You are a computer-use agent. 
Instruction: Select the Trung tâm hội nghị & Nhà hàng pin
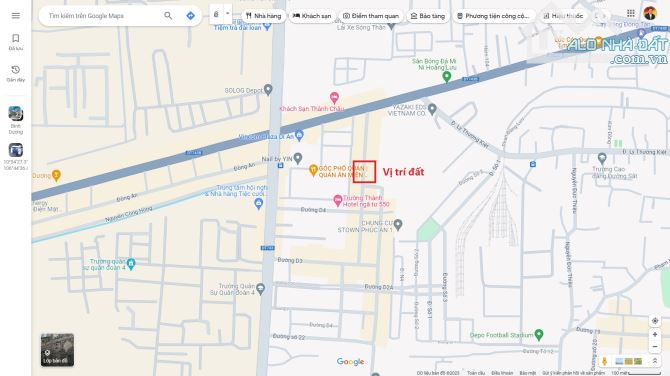pyautogui.click(x=258, y=204)
